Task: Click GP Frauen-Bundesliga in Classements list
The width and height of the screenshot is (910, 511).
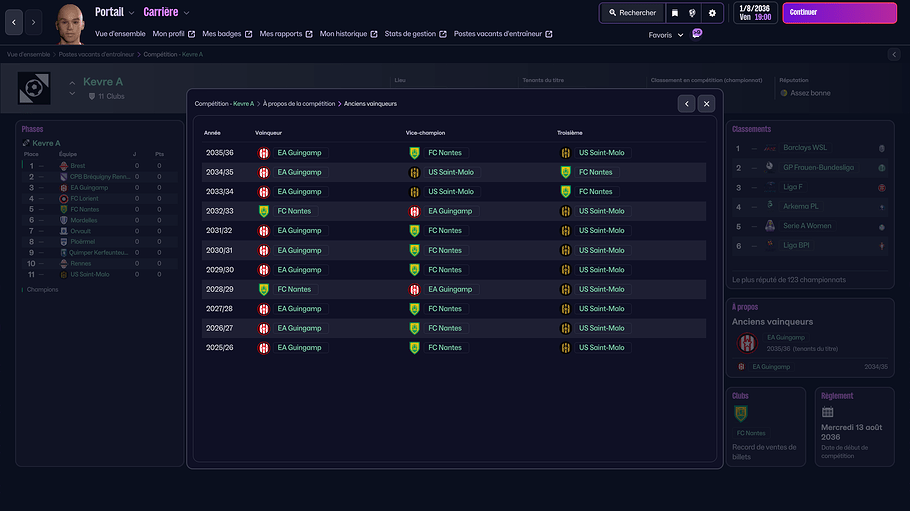Action: click(818, 168)
